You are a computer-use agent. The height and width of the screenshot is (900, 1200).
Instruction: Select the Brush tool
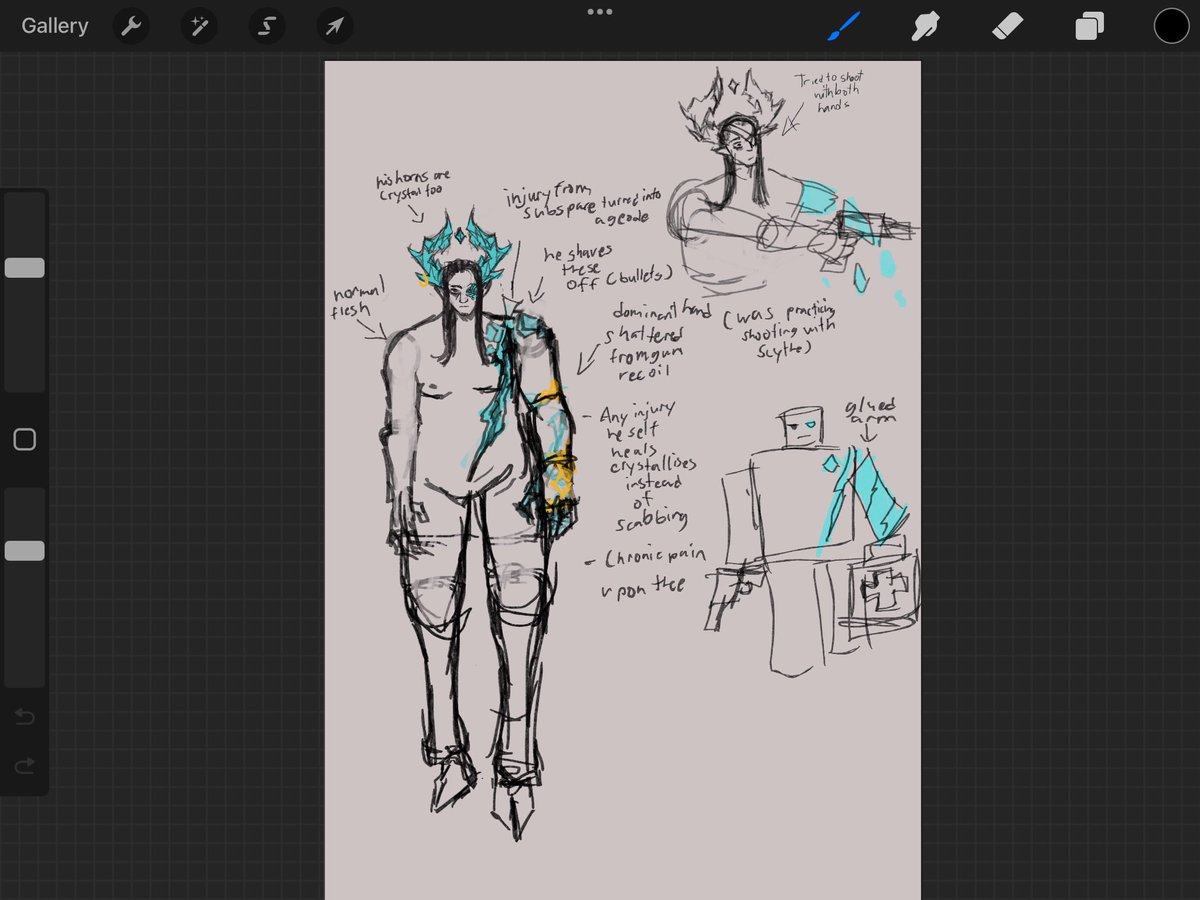coord(843,26)
